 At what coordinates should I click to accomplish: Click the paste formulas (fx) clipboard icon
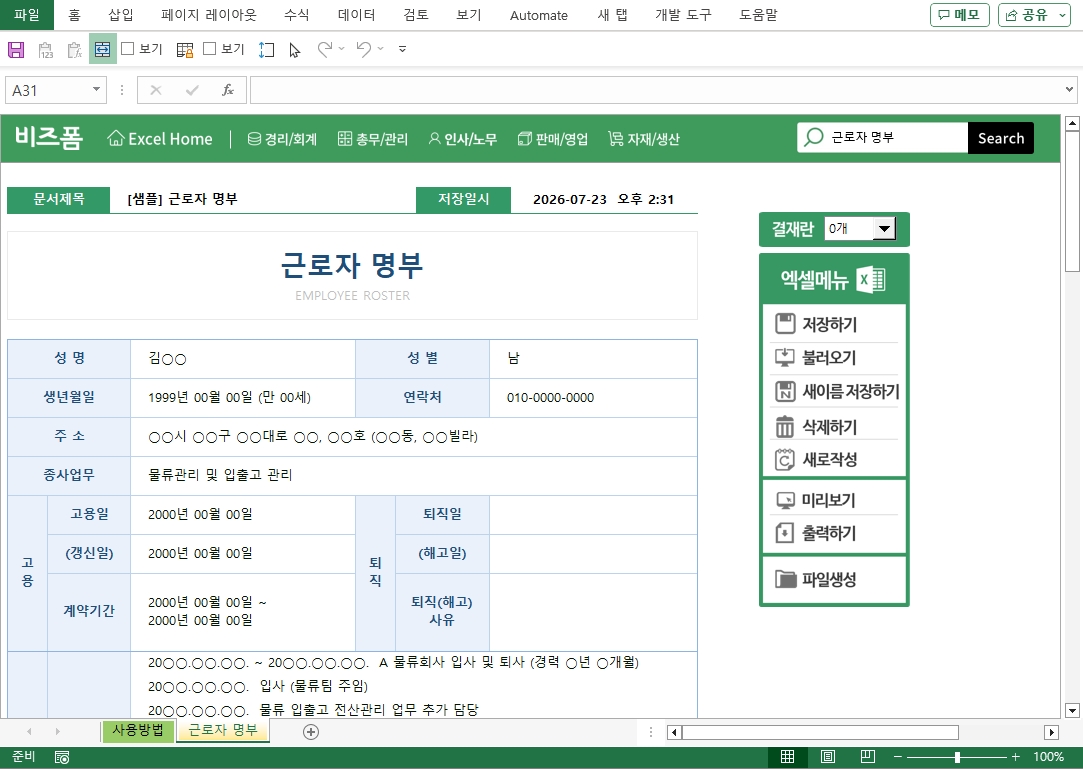(x=75, y=50)
